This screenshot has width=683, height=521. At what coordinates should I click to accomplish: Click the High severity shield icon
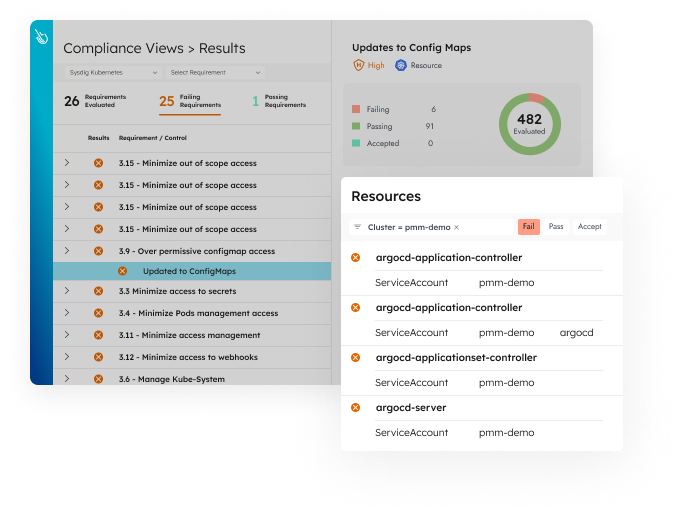(x=358, y=65)
